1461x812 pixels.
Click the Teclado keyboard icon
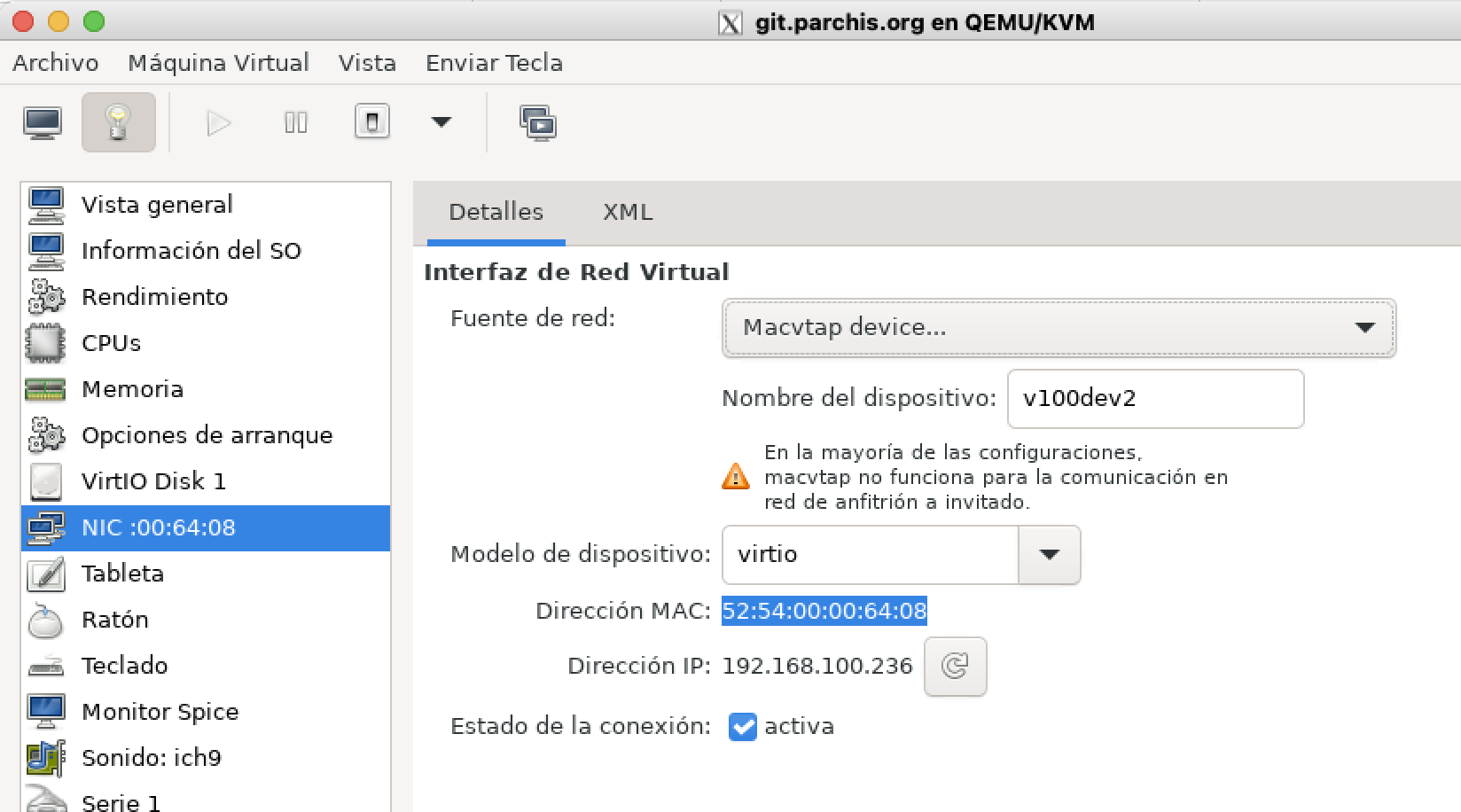click(x=46, y=666)
